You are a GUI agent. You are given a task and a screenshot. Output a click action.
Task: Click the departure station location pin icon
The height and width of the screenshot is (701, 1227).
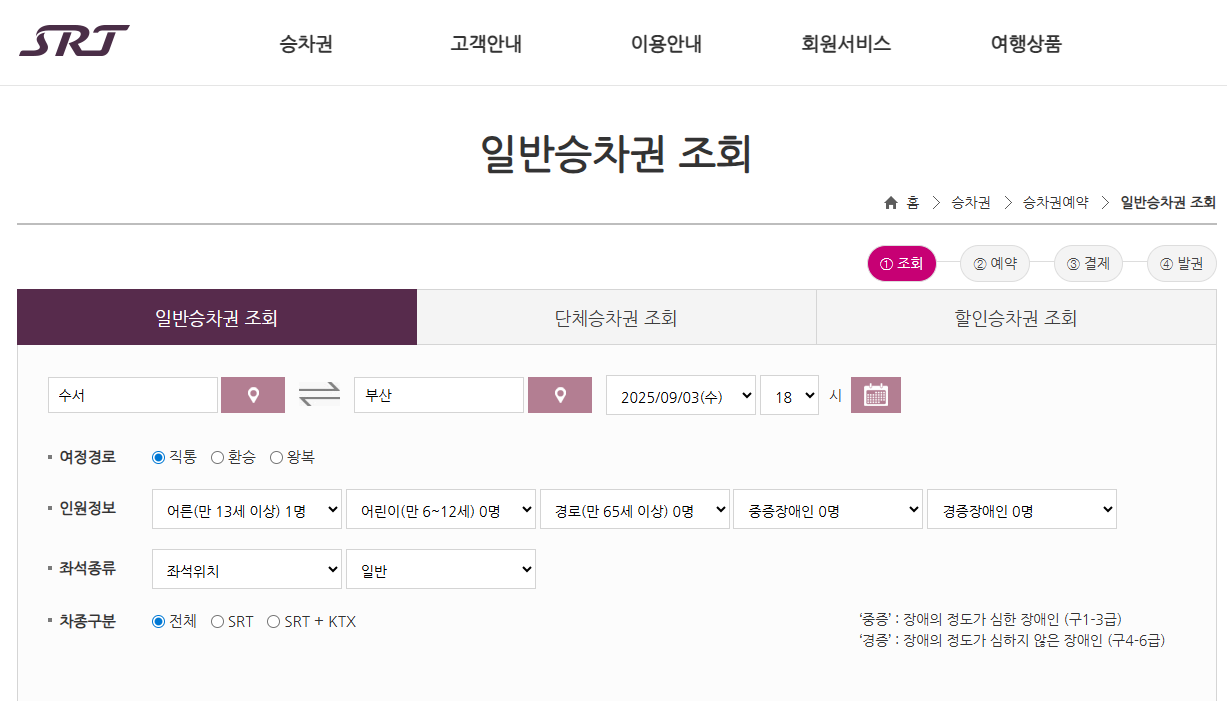coord(253,394)
